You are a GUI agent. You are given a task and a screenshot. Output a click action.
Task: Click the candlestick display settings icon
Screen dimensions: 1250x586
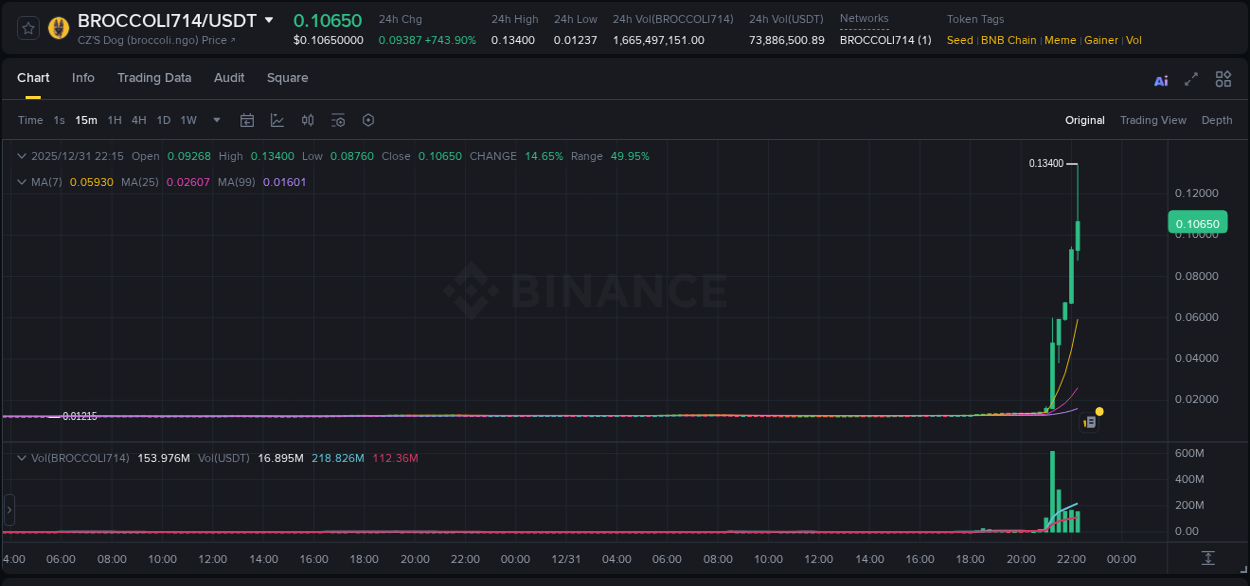click(x=307, y=120)
